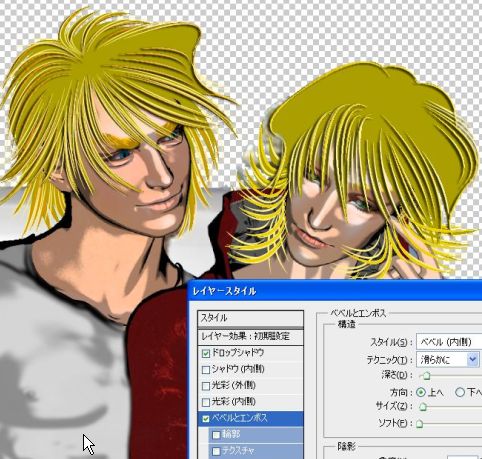Image resolution: width=482 pixels, height=459 pixels.
Task: Enable the 光彩 (内側) checkbox
Action: [x=206, y=402]
